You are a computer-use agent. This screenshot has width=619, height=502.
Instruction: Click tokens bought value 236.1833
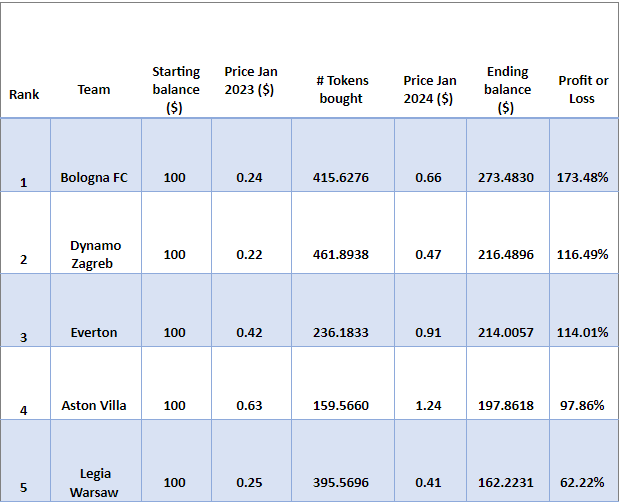[x=341, y=333]
